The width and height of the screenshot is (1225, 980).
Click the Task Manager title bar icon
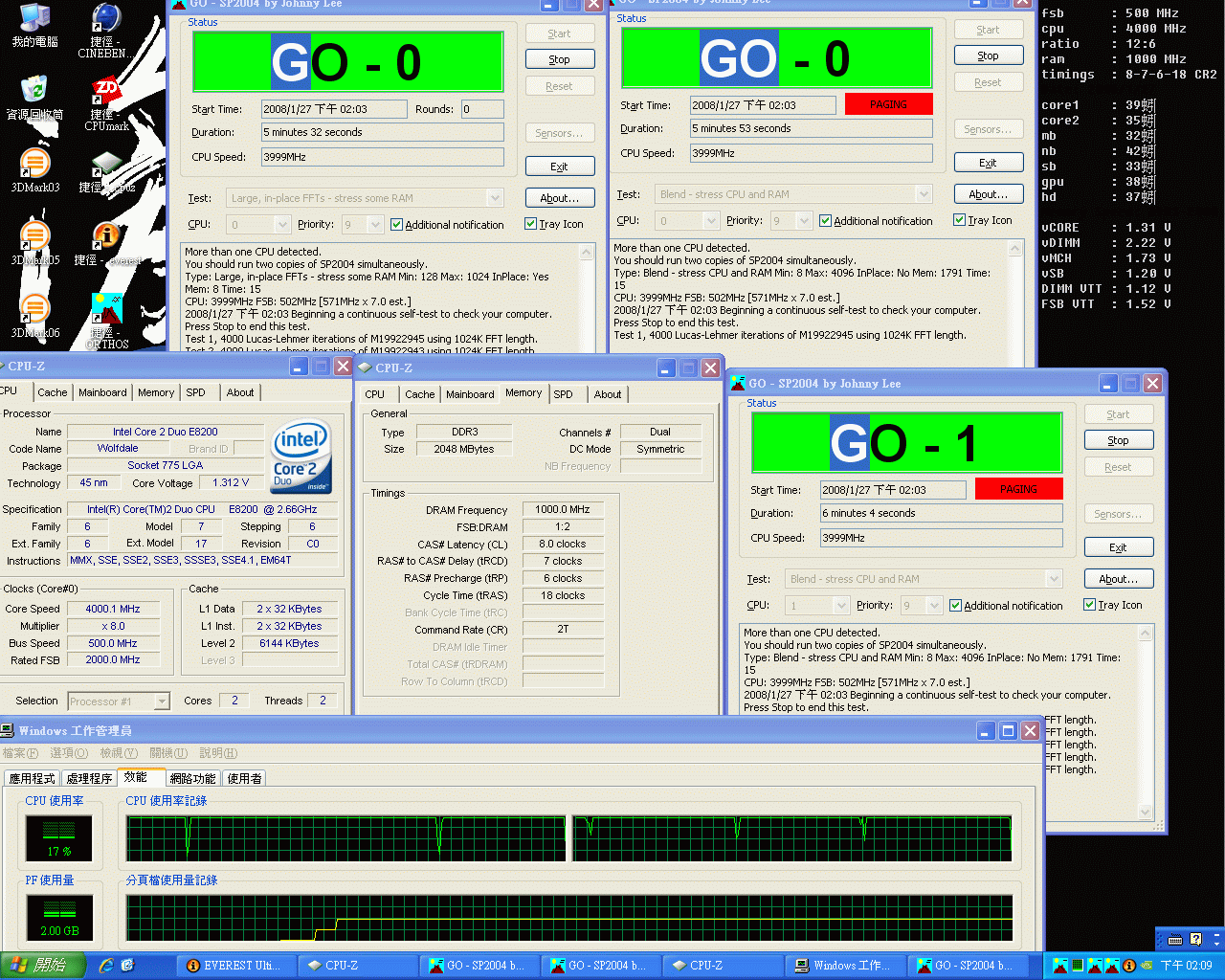(8, 730)
